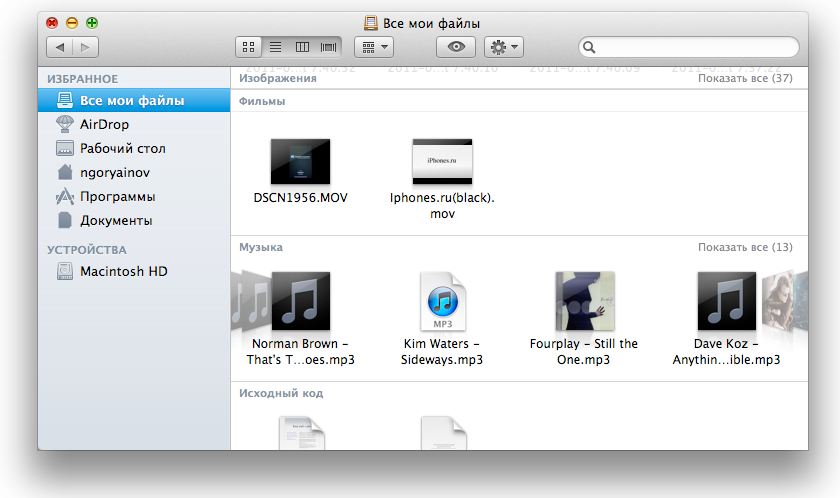
Task: Open Рабочий стол in the sidebar
Action: tap(122, 148)
